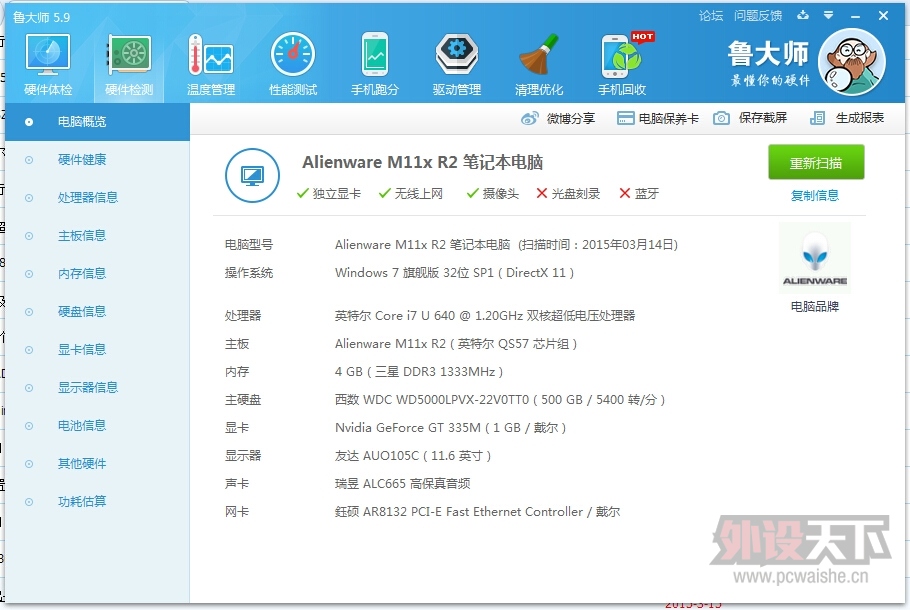Viewport: 910px width, 610px height.
Task: Click the 蓝牙 feature indicator
Action: tap(639, 194)
